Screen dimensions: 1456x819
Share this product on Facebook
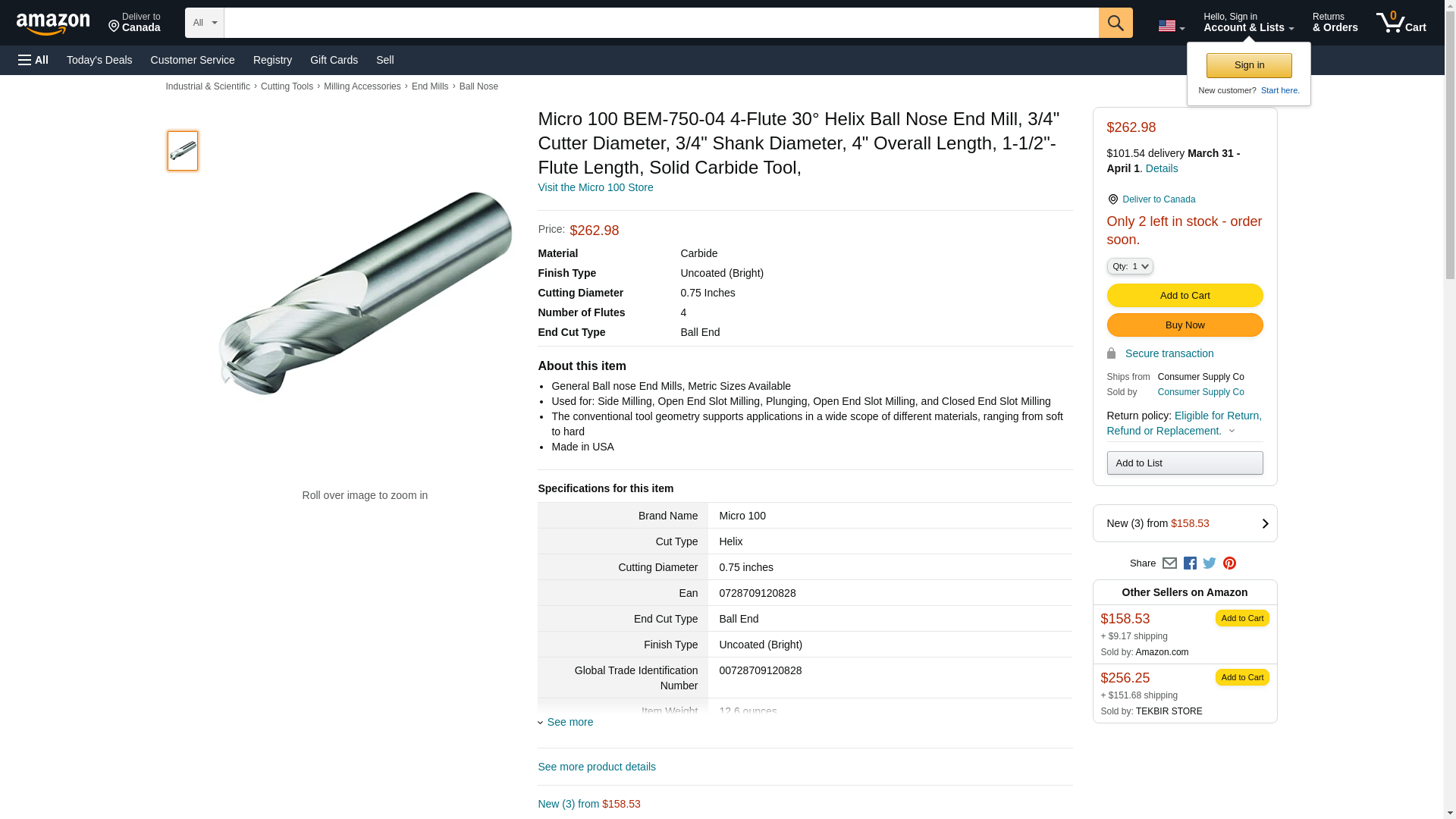(x=1190, y=563)
